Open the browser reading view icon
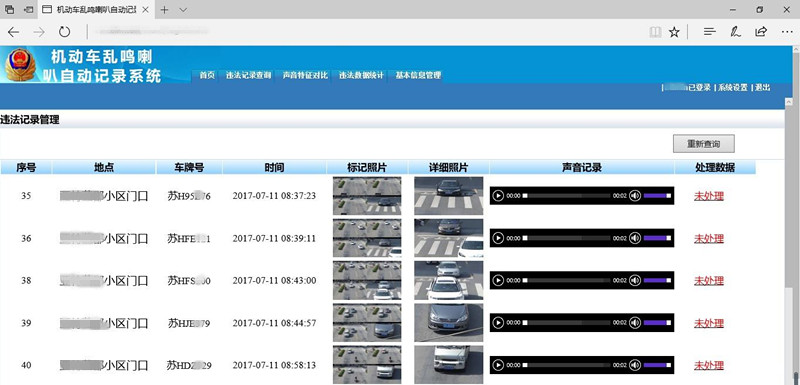The width and height of the screenshot is (800, 385). (x=655, y=32)
